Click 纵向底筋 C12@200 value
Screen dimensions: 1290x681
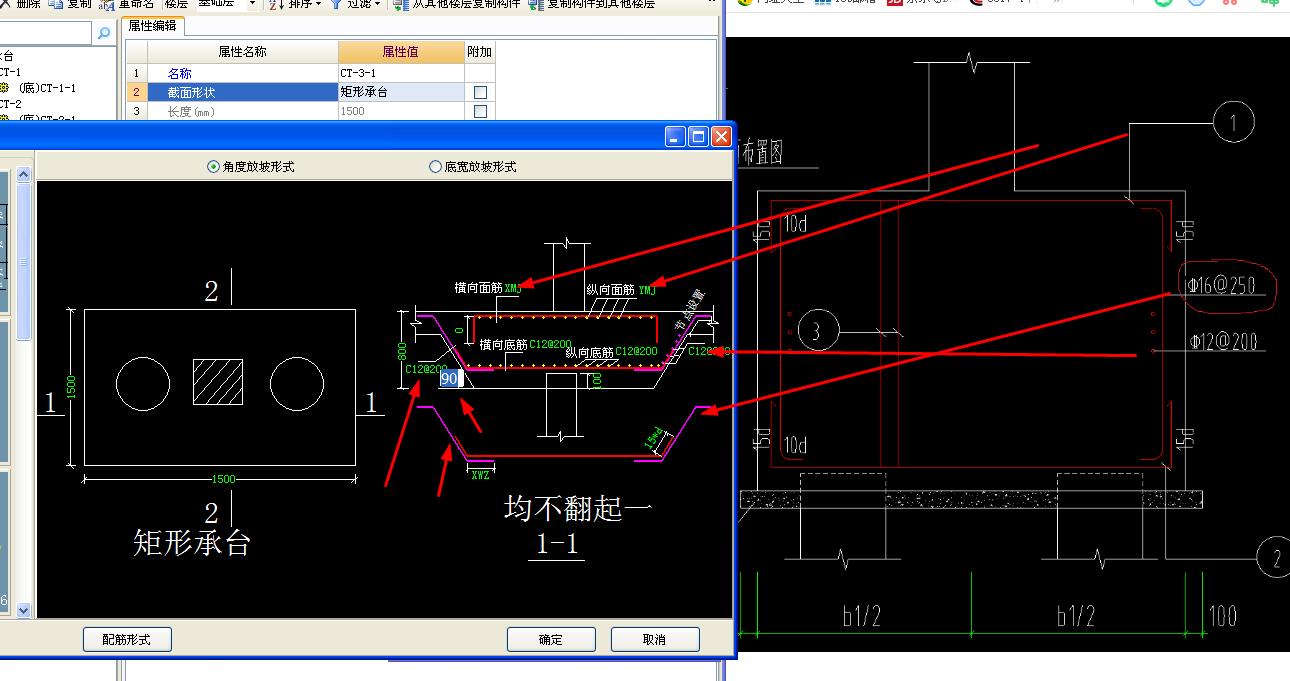[636, 352]
